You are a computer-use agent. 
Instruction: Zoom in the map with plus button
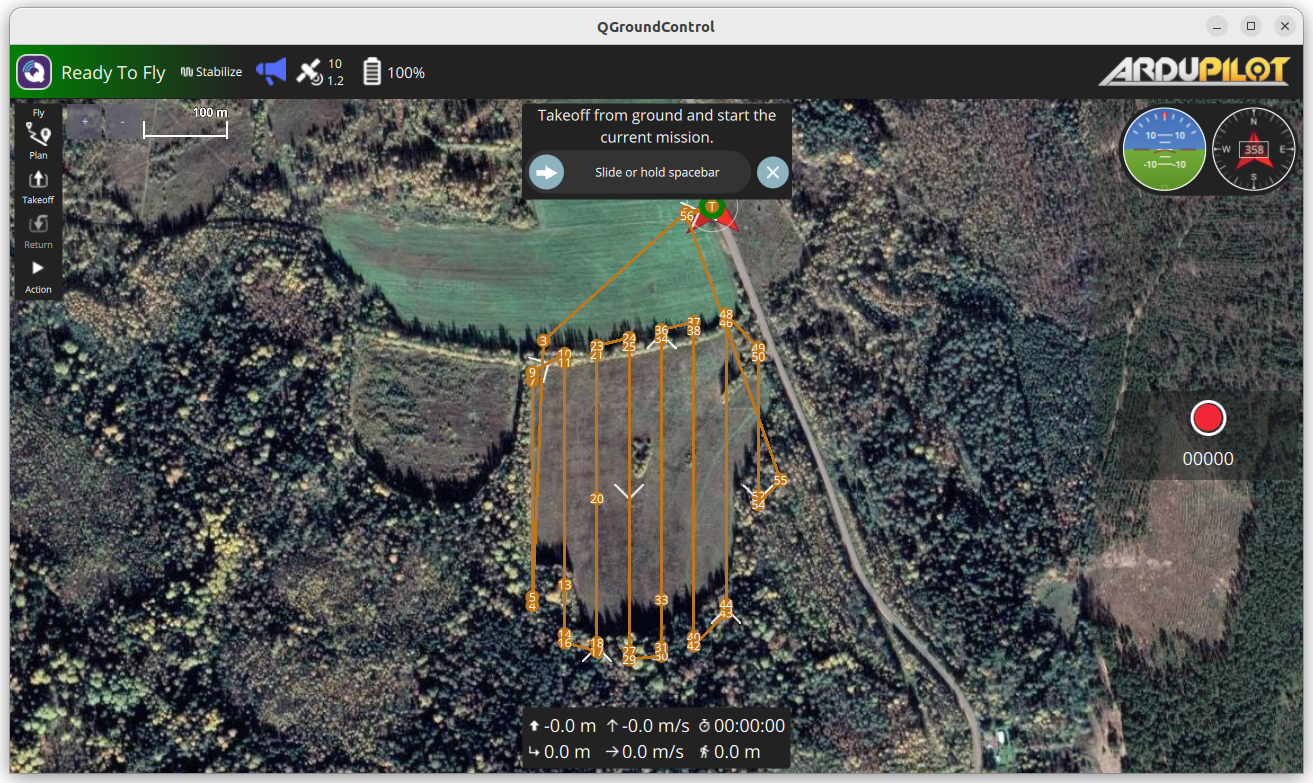[x=85, y=122]
